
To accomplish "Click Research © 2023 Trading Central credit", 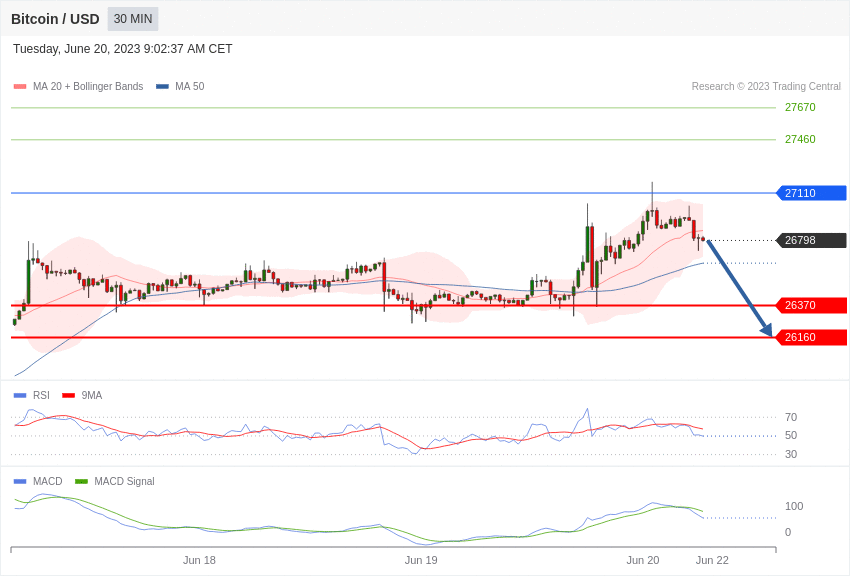I will tap(766, 86).
